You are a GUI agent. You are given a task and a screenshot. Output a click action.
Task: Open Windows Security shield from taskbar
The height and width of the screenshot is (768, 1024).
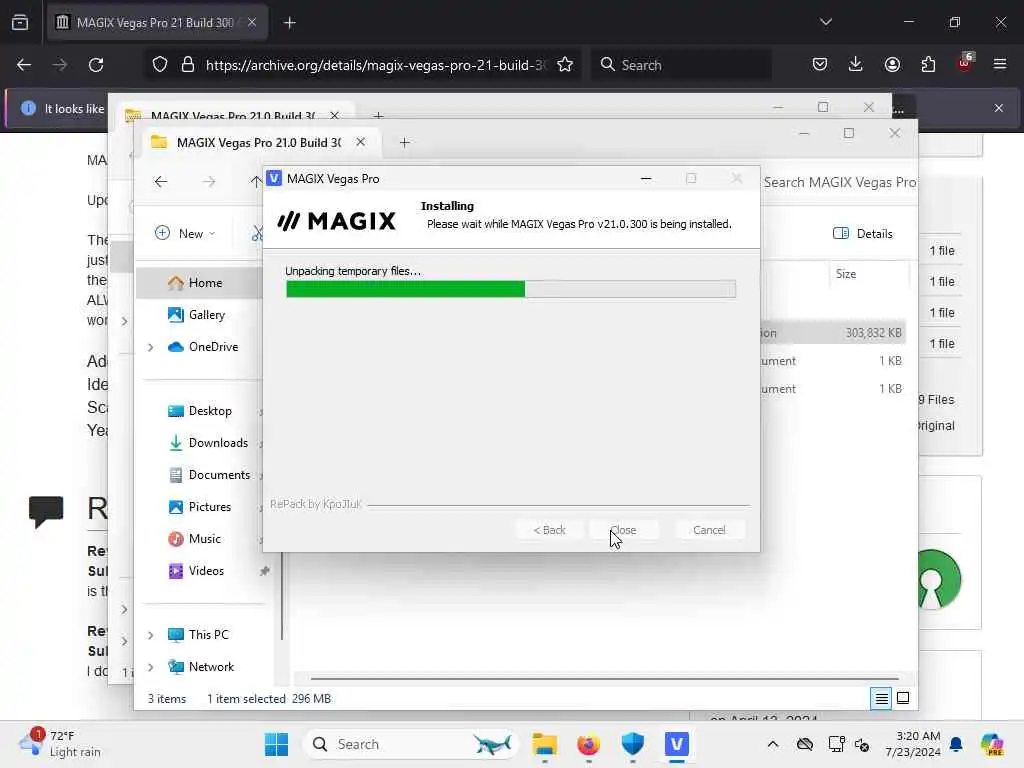tap(633, 744)
